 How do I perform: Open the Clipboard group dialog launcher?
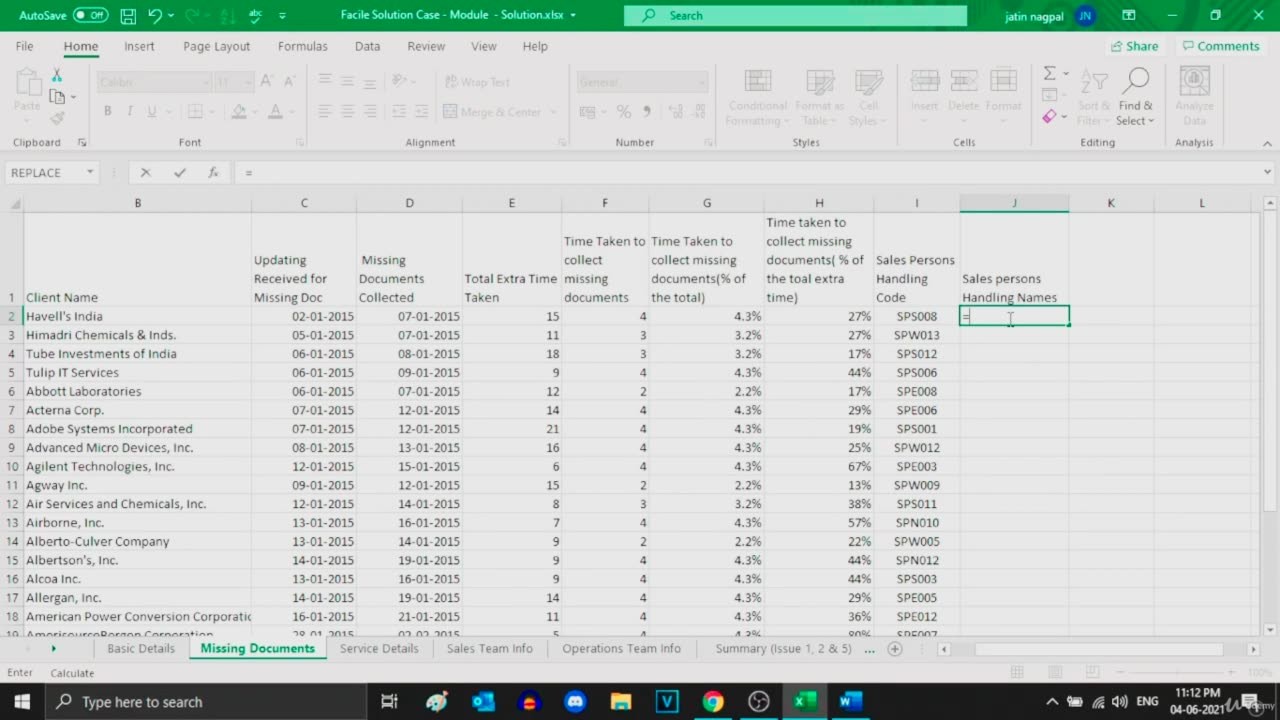(x=81, y=143)
